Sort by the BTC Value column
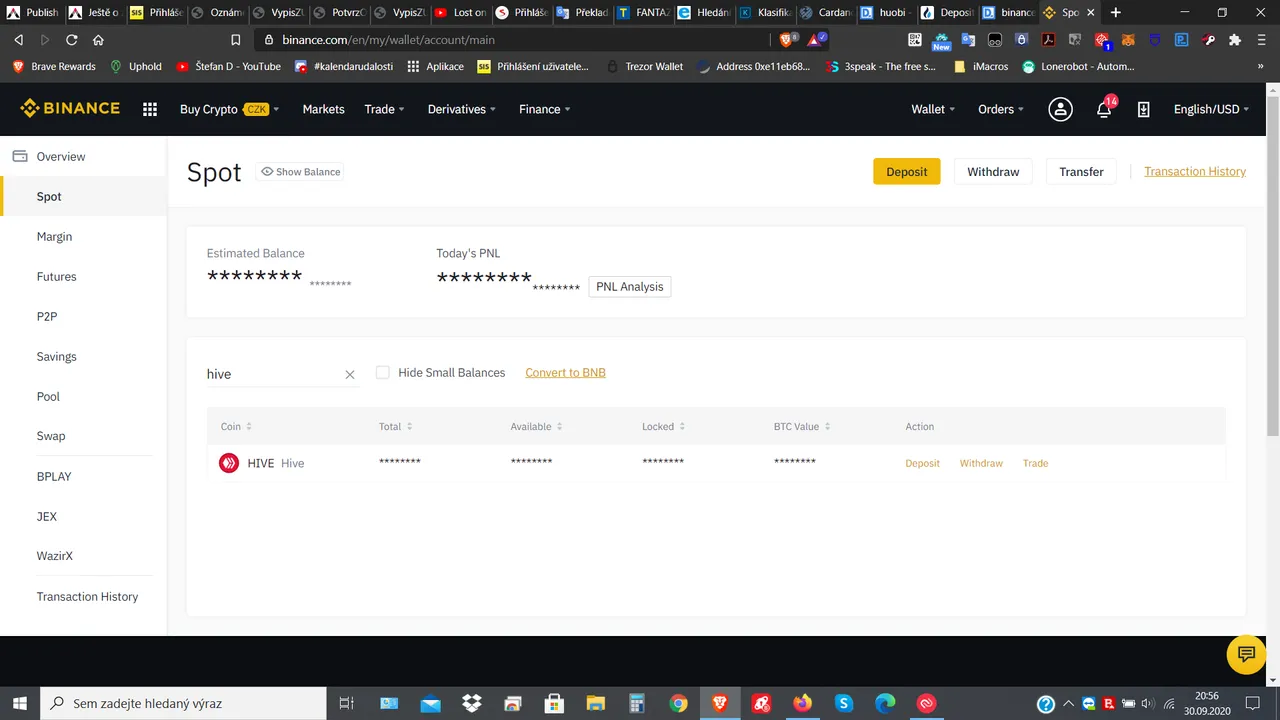The height and width of the screenshot is (720, 1280). [x=802, y=427]
